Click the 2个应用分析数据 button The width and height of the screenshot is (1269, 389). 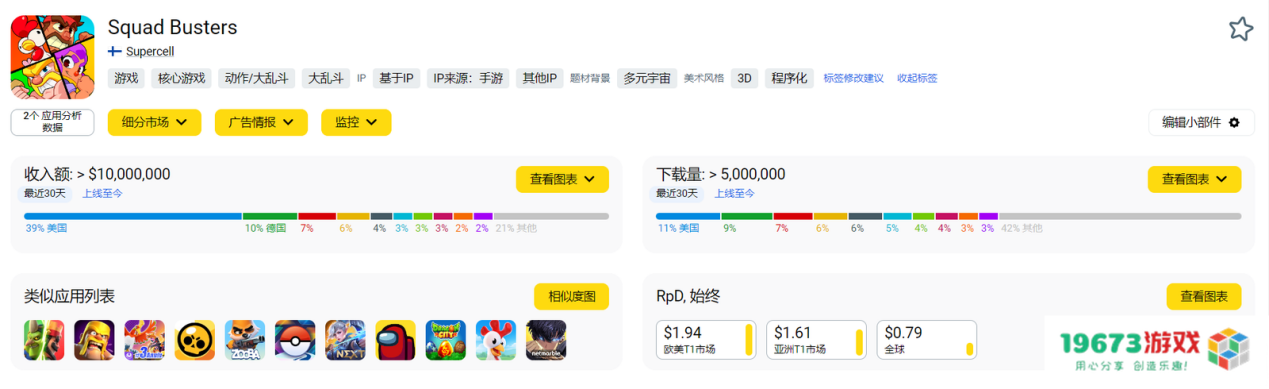click(x=52, y=122)
